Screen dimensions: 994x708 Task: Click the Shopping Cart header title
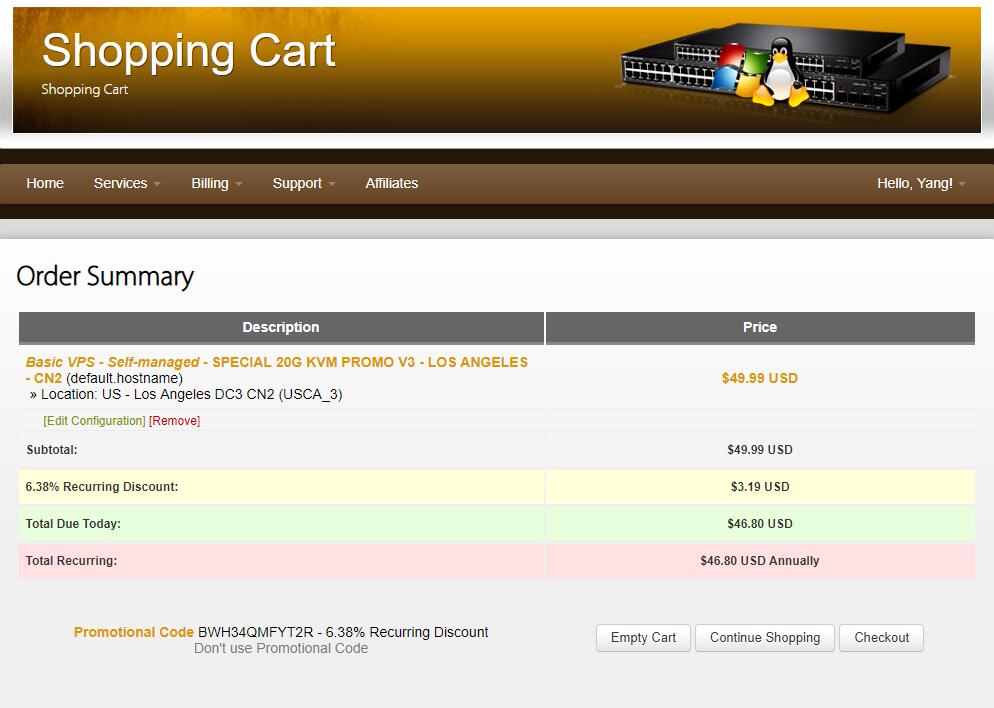(189, 50)
